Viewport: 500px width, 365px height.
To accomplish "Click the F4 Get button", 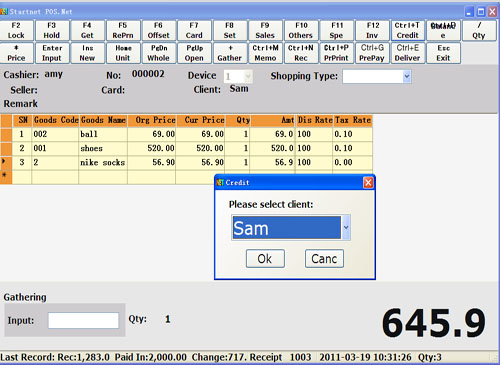I will coord(87,30).
